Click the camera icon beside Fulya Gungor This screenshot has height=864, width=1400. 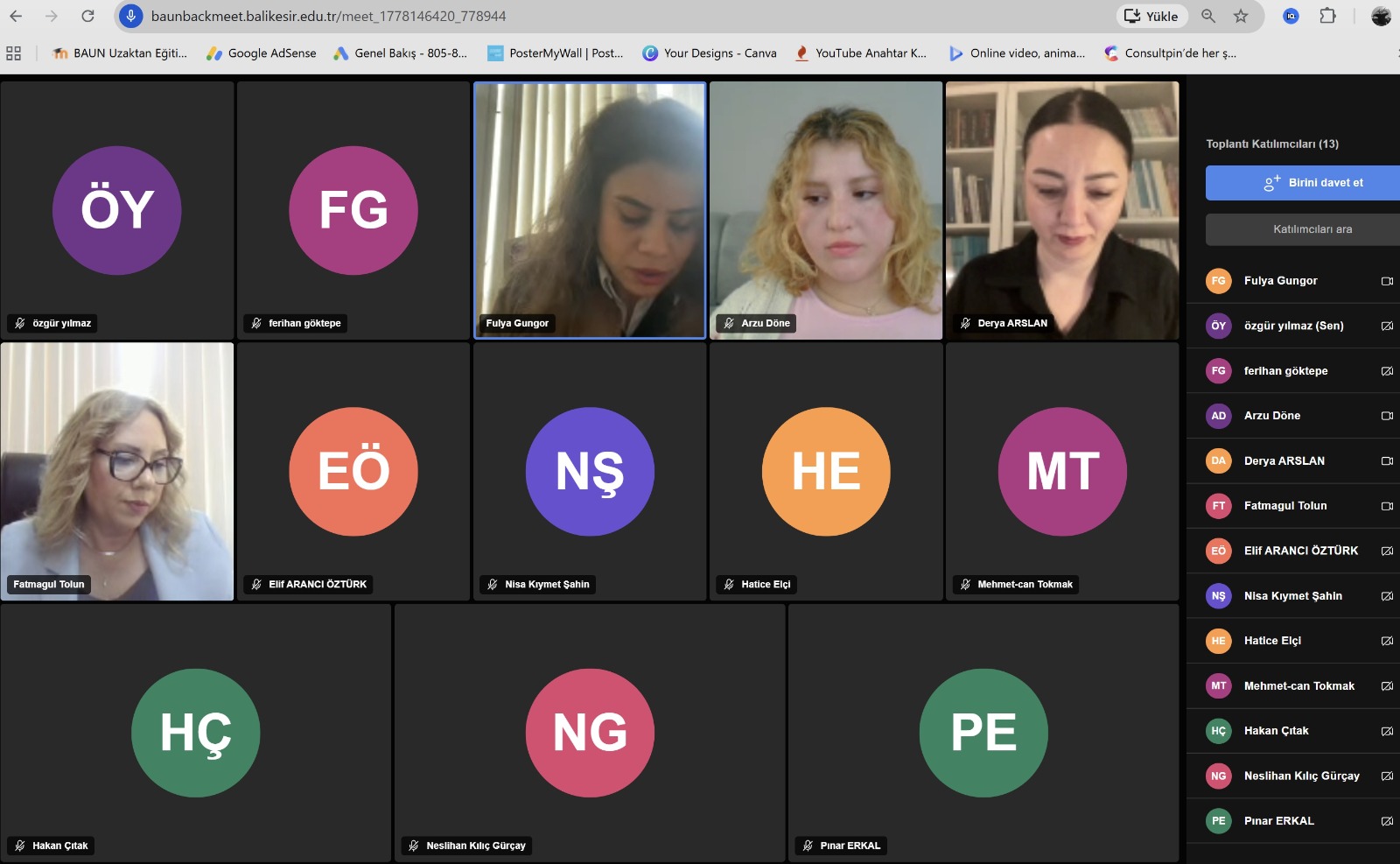[x=1387, y=281]
